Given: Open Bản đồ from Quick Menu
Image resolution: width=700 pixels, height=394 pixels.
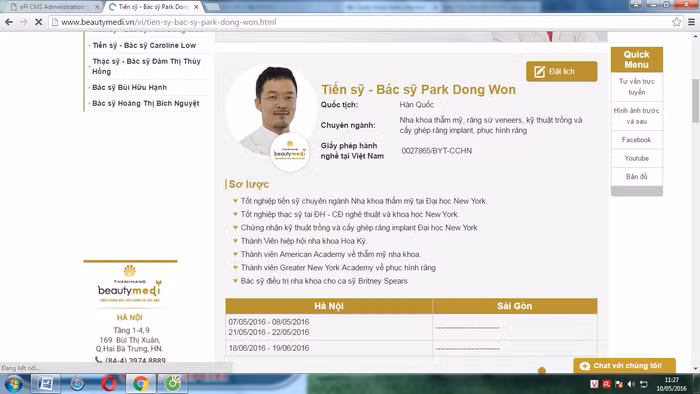Looking at the screenshot, I should coord(637,176).
